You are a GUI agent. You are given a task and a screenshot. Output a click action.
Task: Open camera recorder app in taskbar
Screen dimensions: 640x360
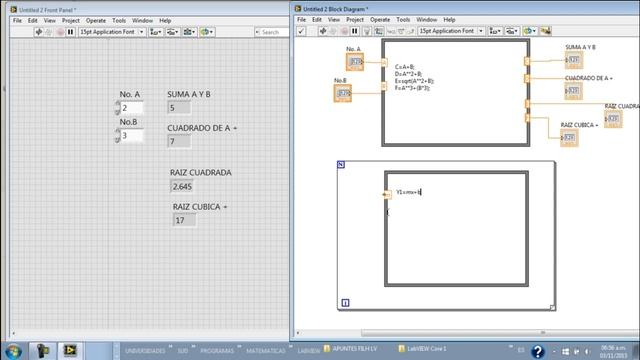pos(42,351)
